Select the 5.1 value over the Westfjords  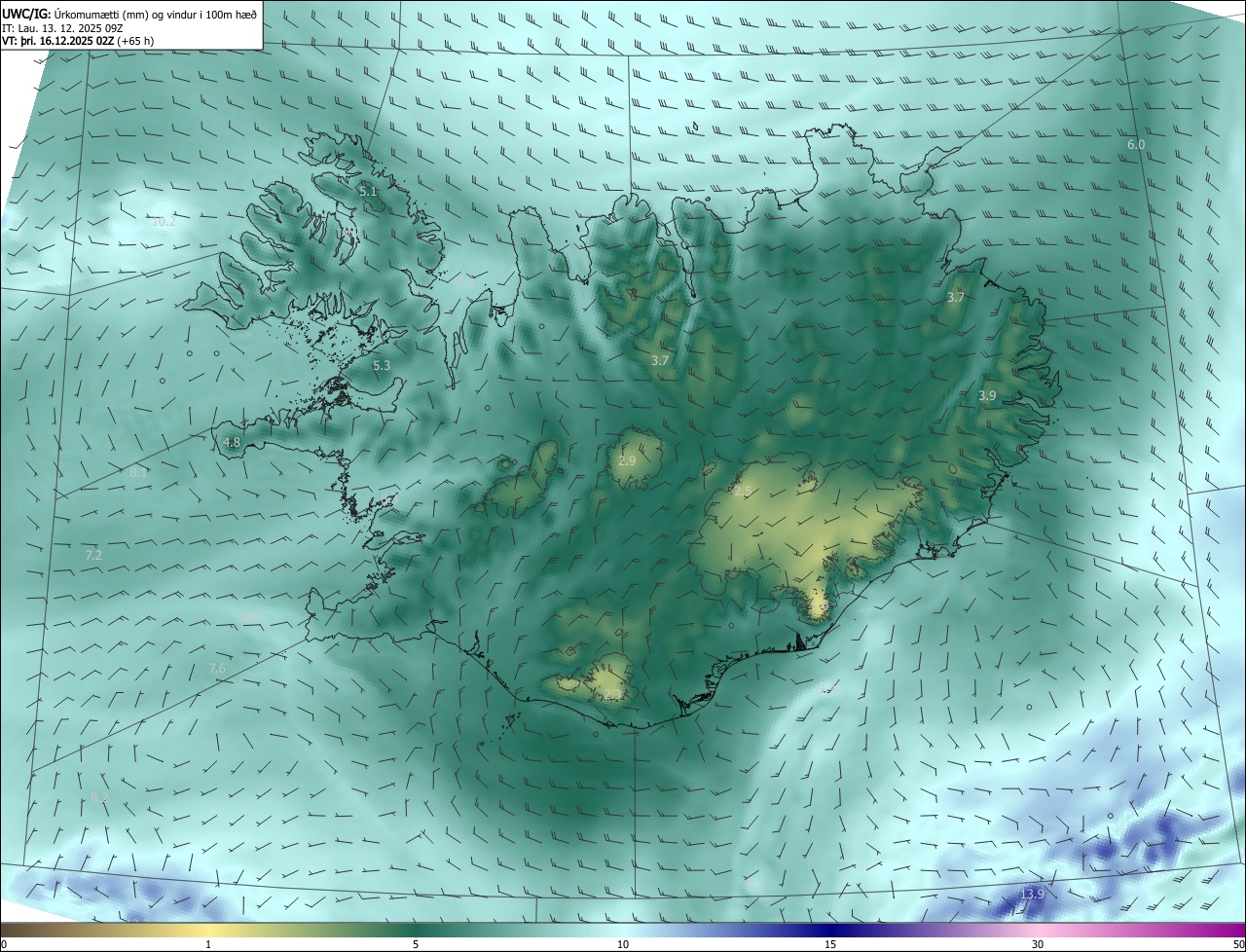pos(368,192)
